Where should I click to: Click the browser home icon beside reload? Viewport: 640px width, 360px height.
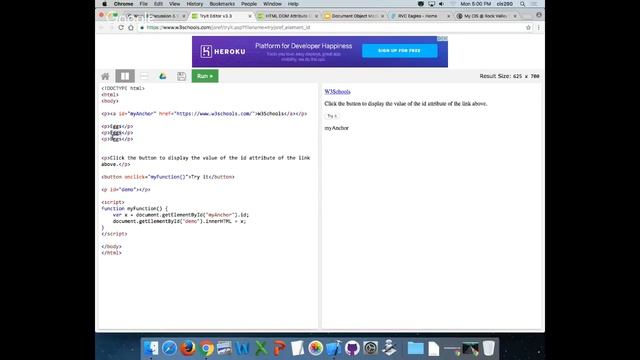[131, 27]
